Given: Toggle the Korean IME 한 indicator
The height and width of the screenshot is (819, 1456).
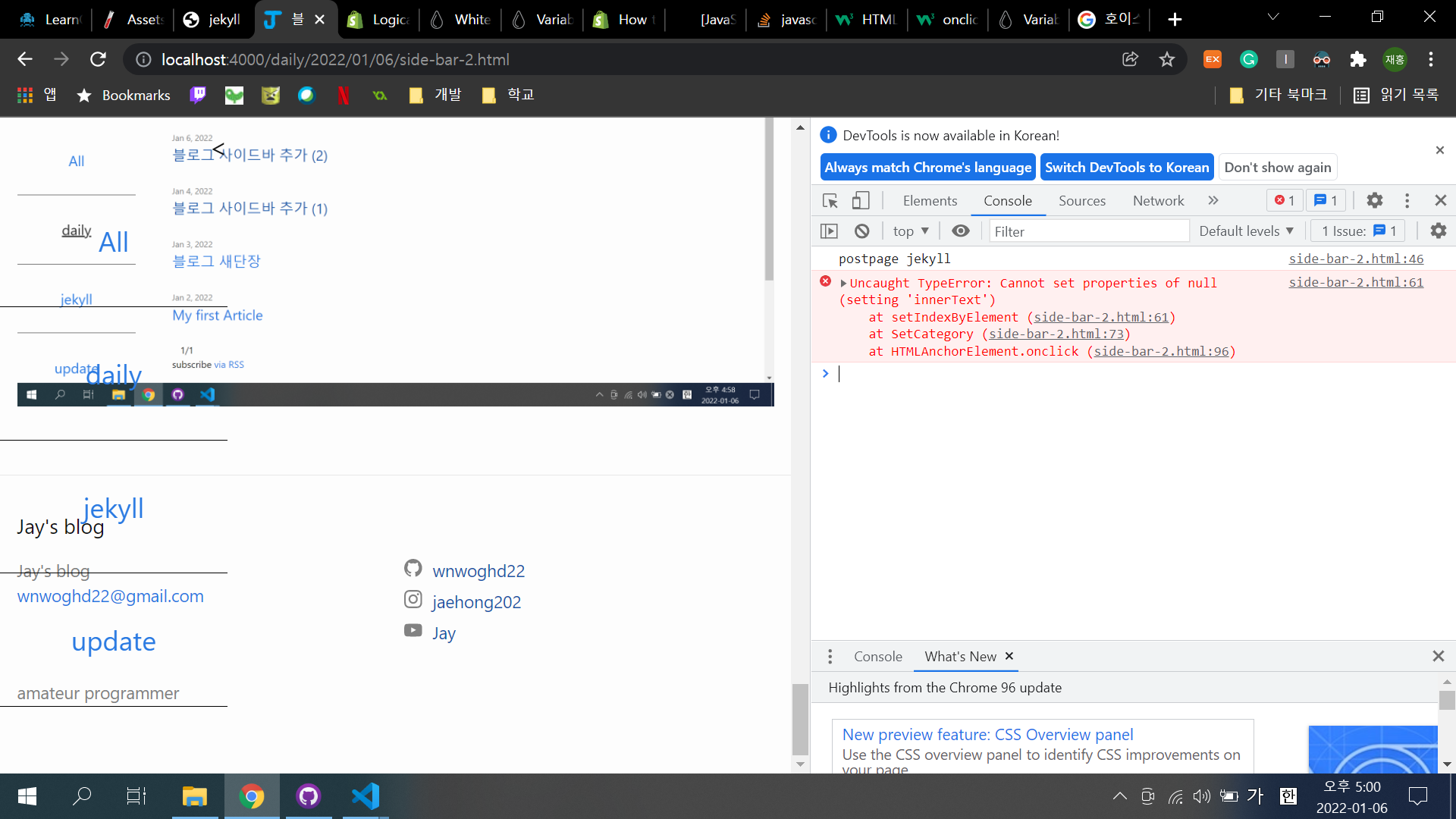Looking at the screenshot, I should tap(1288, 796).
